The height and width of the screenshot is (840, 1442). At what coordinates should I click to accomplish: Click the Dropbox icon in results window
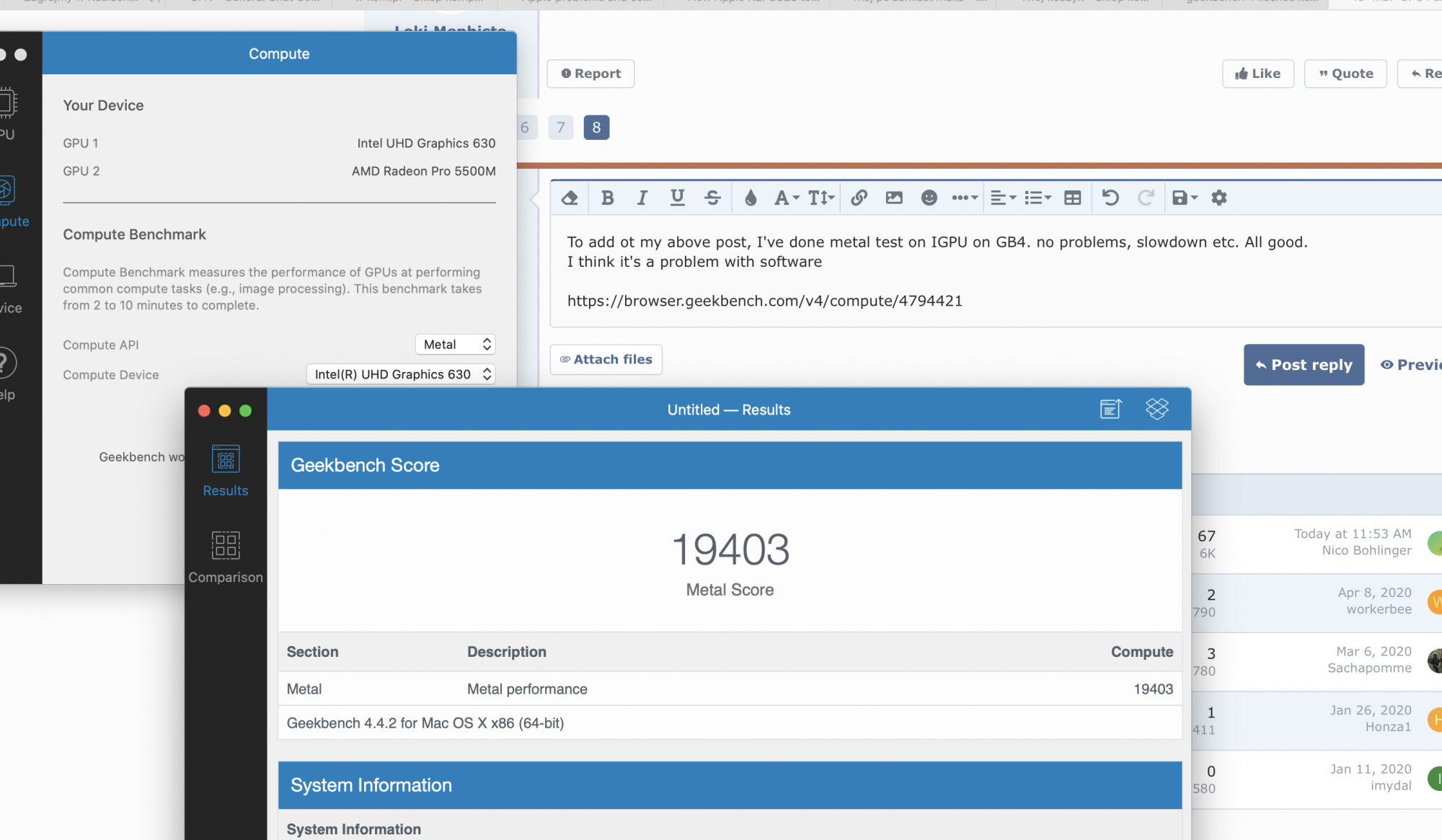pyautogui.click(x=1157, y=409)
